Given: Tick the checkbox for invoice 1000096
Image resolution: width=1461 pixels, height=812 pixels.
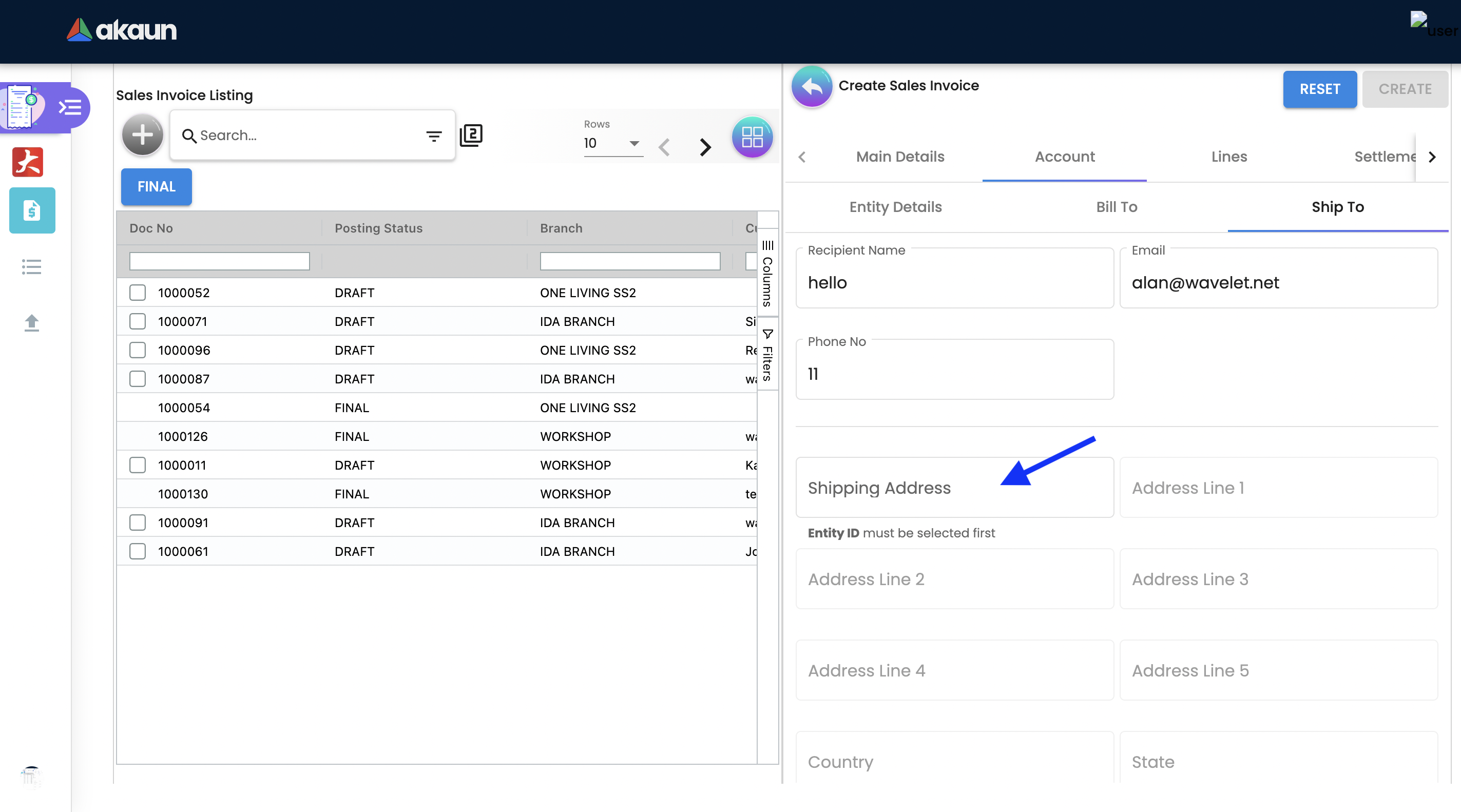Looking at the screenshot, I should tap(137, 350).
